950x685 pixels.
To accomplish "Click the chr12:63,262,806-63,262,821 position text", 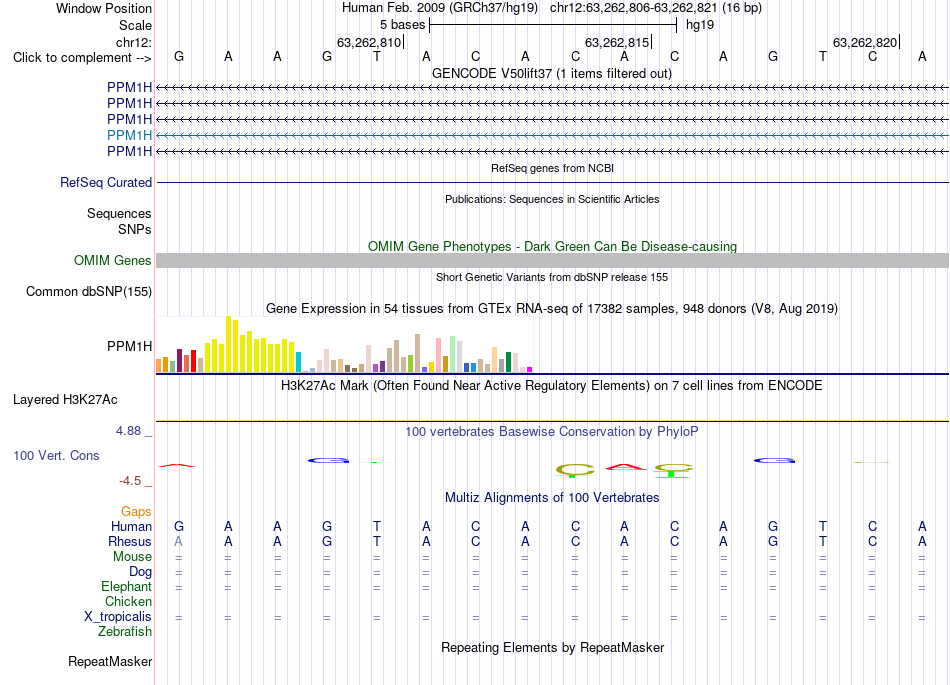I will (x=633, y=8).
